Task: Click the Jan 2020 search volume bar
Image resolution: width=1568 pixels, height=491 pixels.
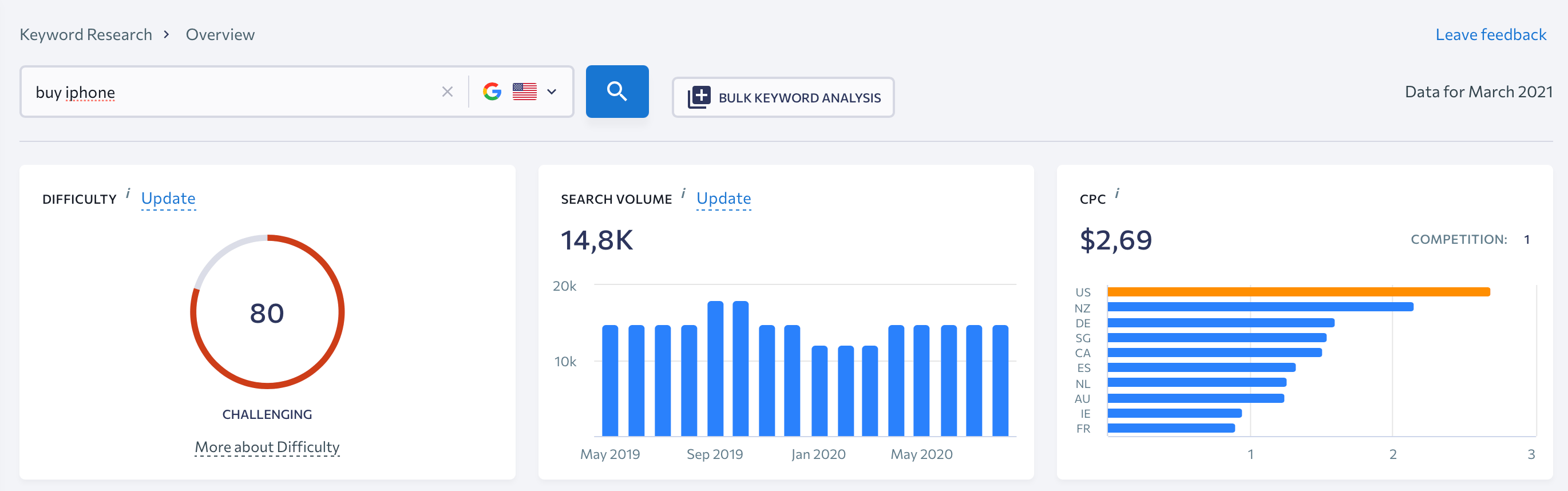Action: (819, 391)
